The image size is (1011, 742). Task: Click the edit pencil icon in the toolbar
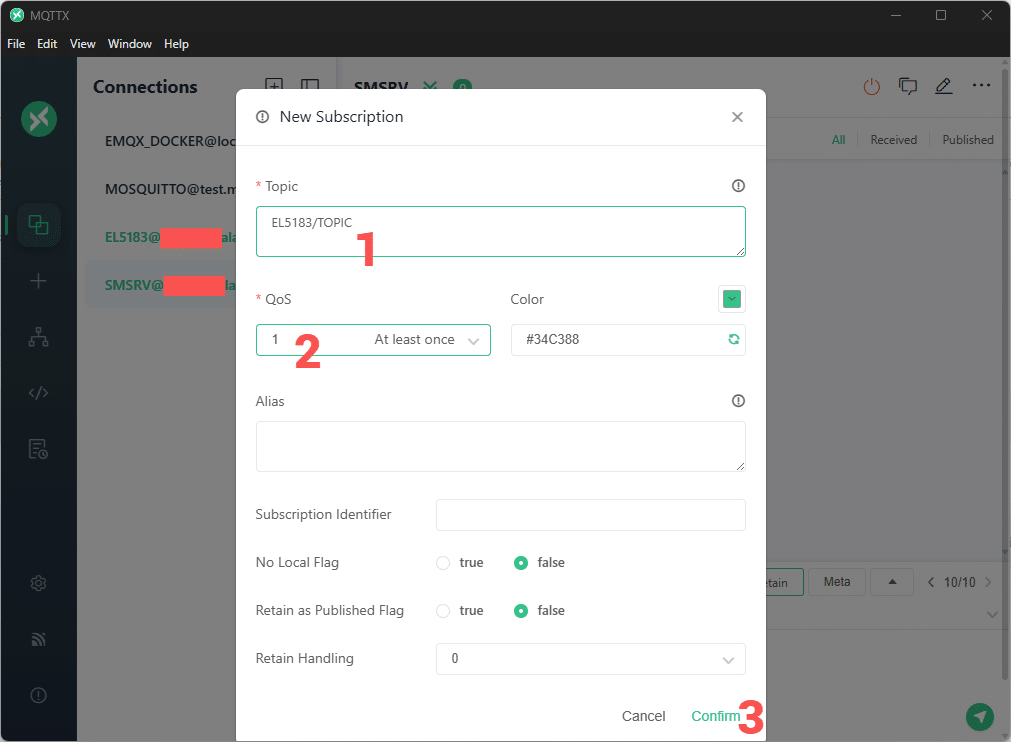(x=943, y=86)
